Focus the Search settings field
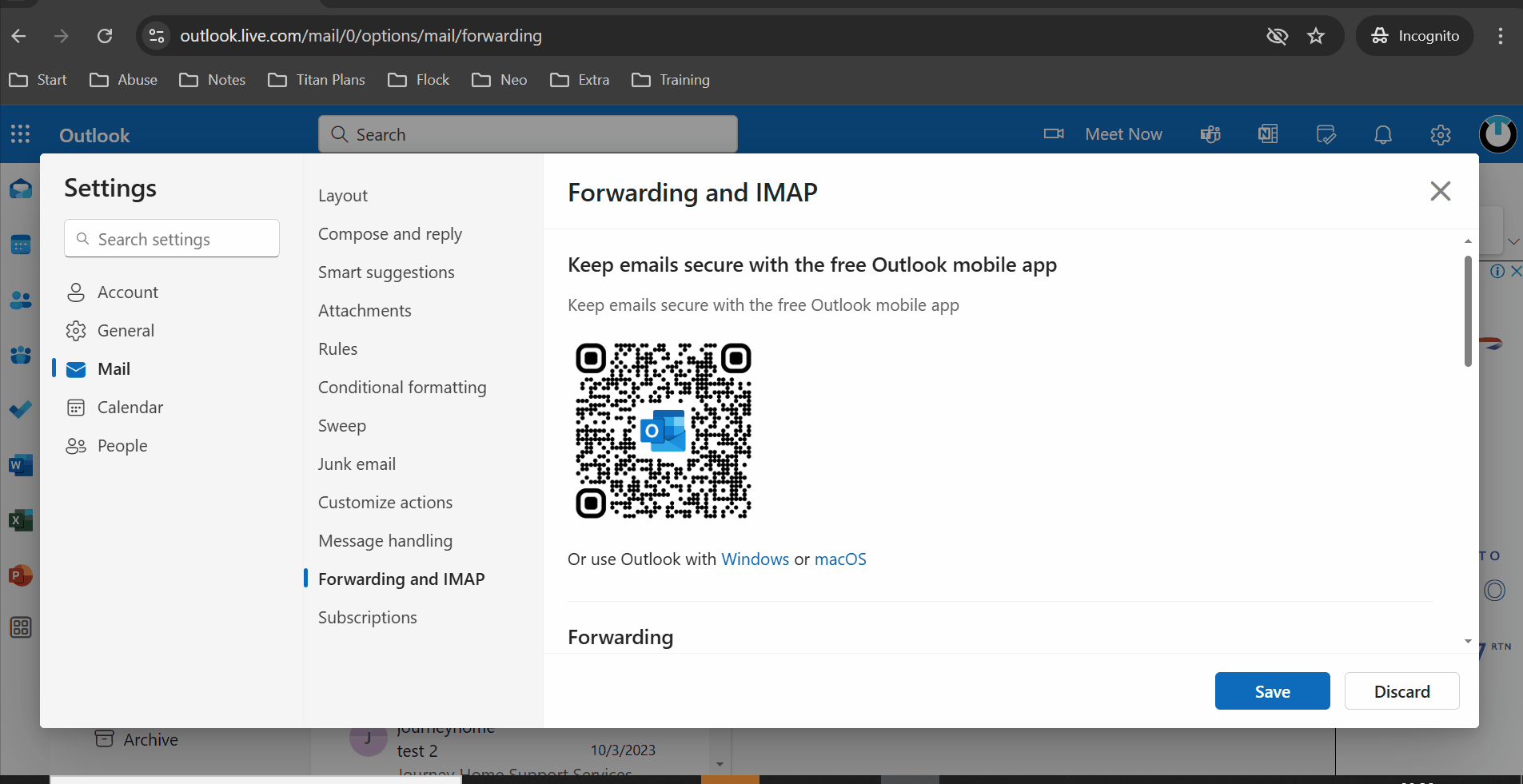1523x784 pixels. pos(172,238)
